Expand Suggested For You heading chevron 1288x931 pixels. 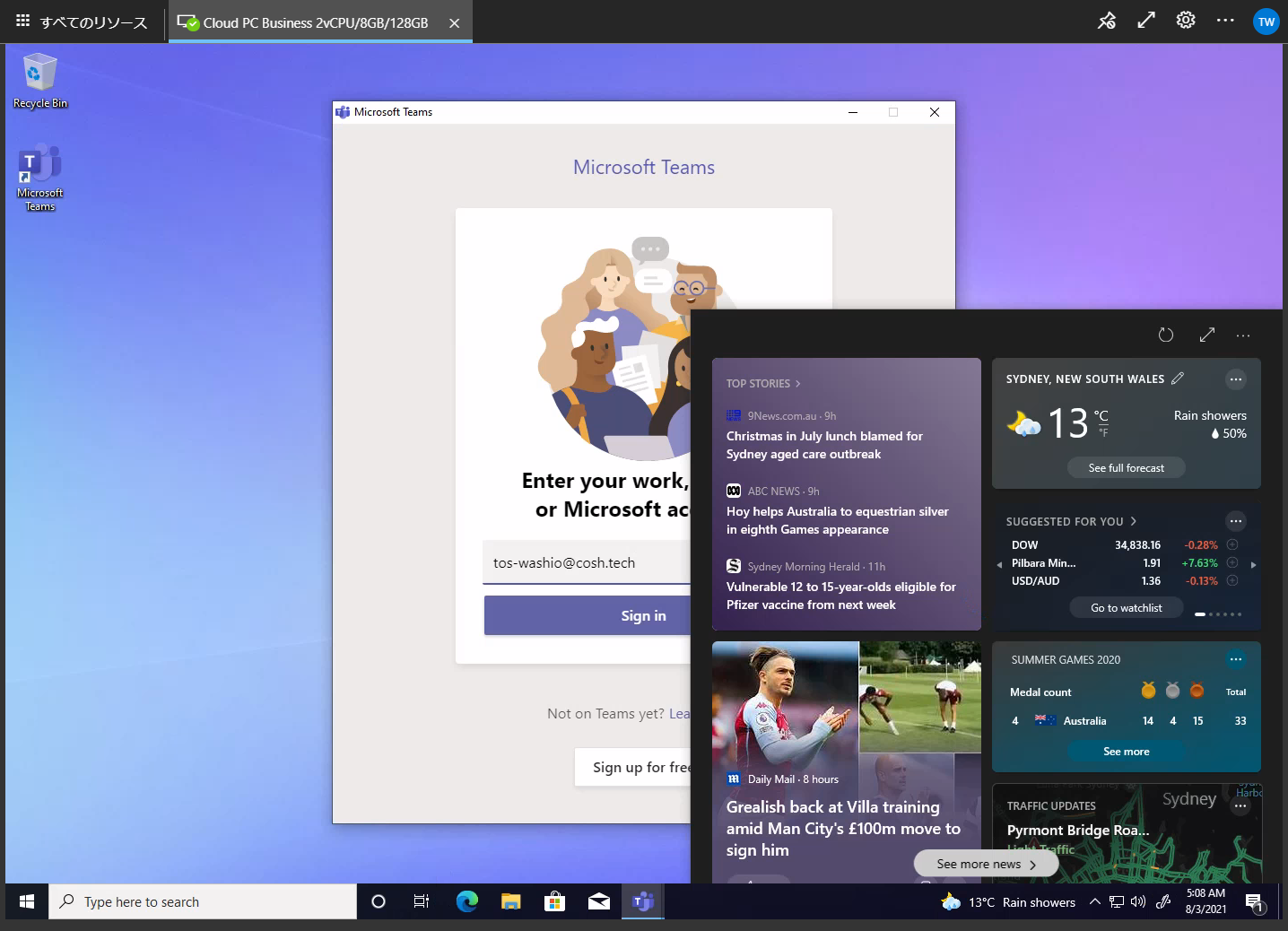click(1133, 521)
